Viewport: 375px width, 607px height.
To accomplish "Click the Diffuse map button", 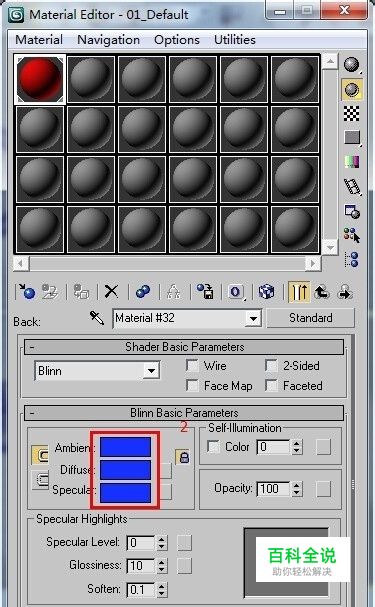I will (x=166, y=470).
